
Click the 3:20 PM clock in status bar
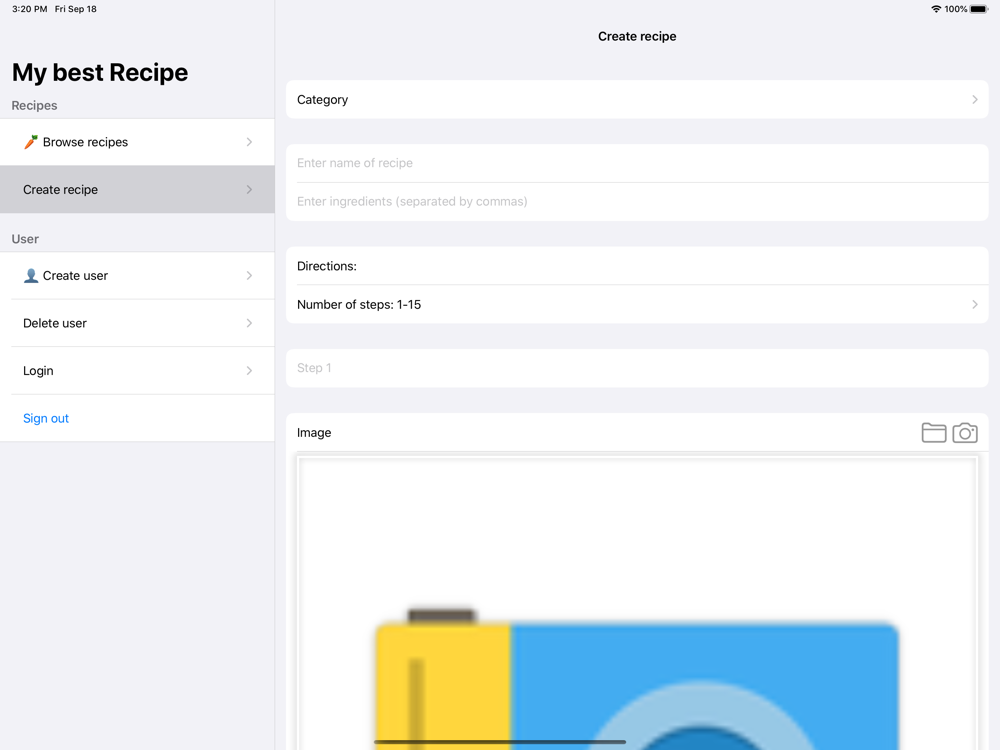(x=29, y=9)
